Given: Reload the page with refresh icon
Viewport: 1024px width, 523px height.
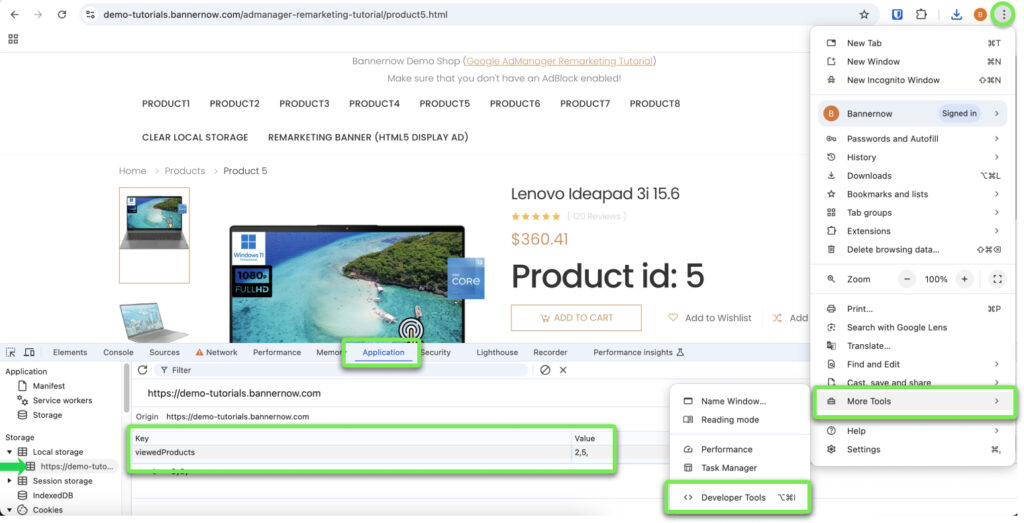Looking at the screenshot, I should (62, 14).
